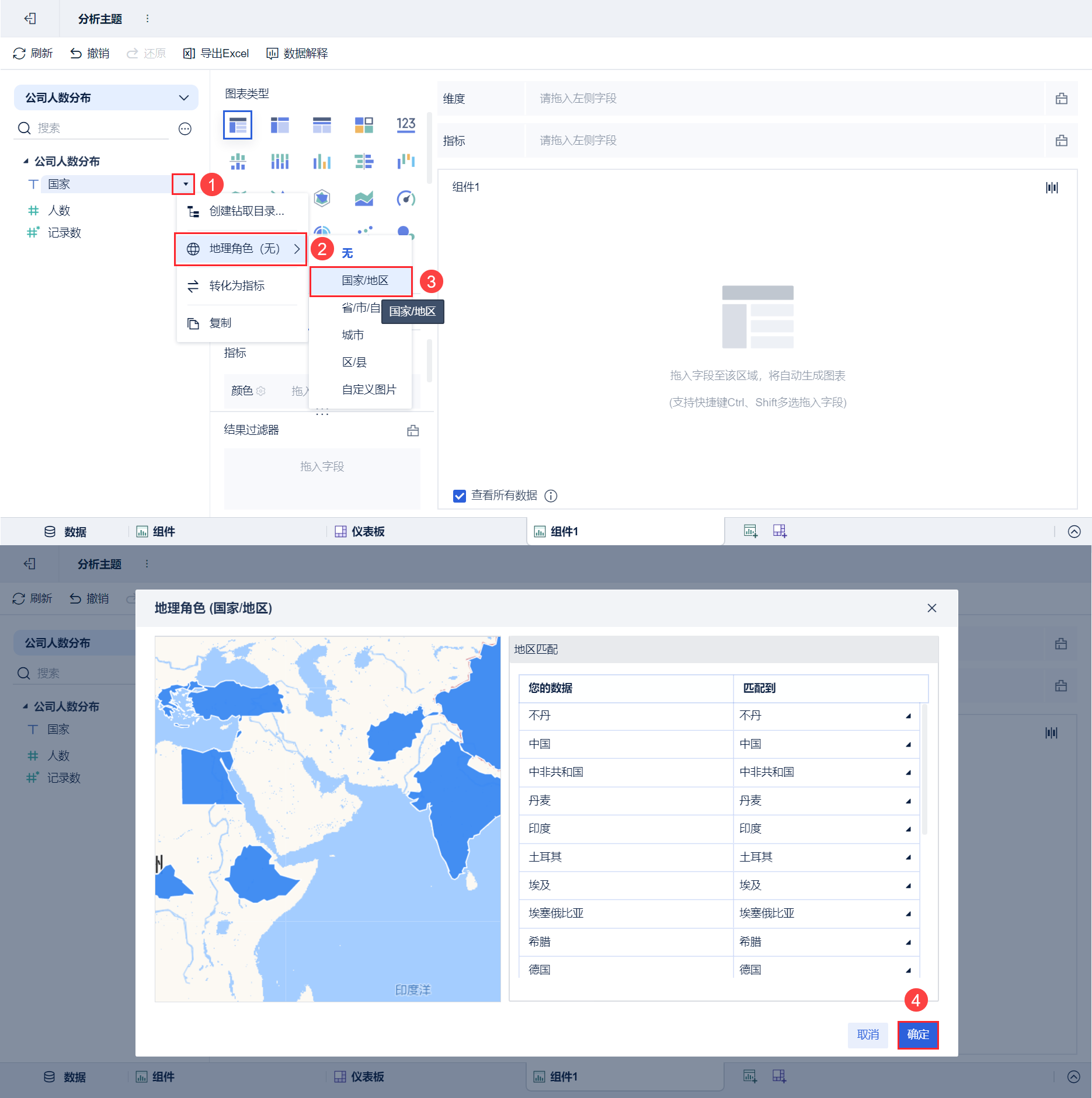The height and width of the screenshot is (1098, 1092).
Task: Click the circled ellipsis icon beside the search box
Action: 185,128
